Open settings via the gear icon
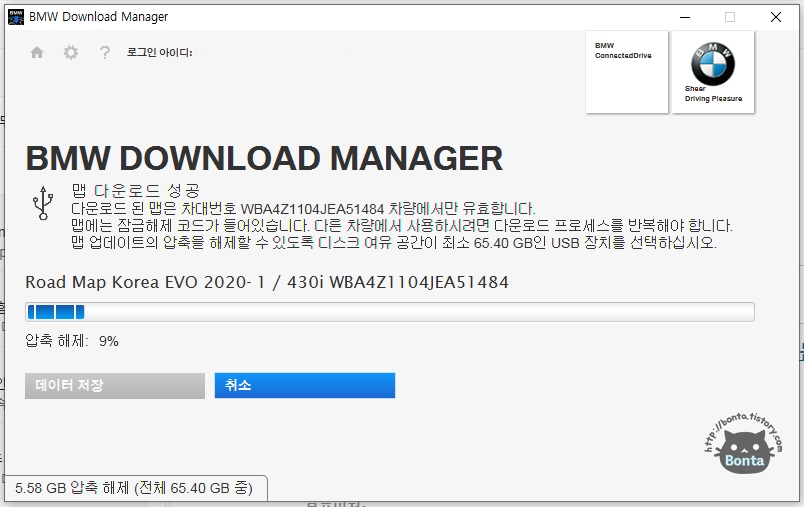This screenshot has width=804, height=507. pyautogui.click(x=71, y=52)
